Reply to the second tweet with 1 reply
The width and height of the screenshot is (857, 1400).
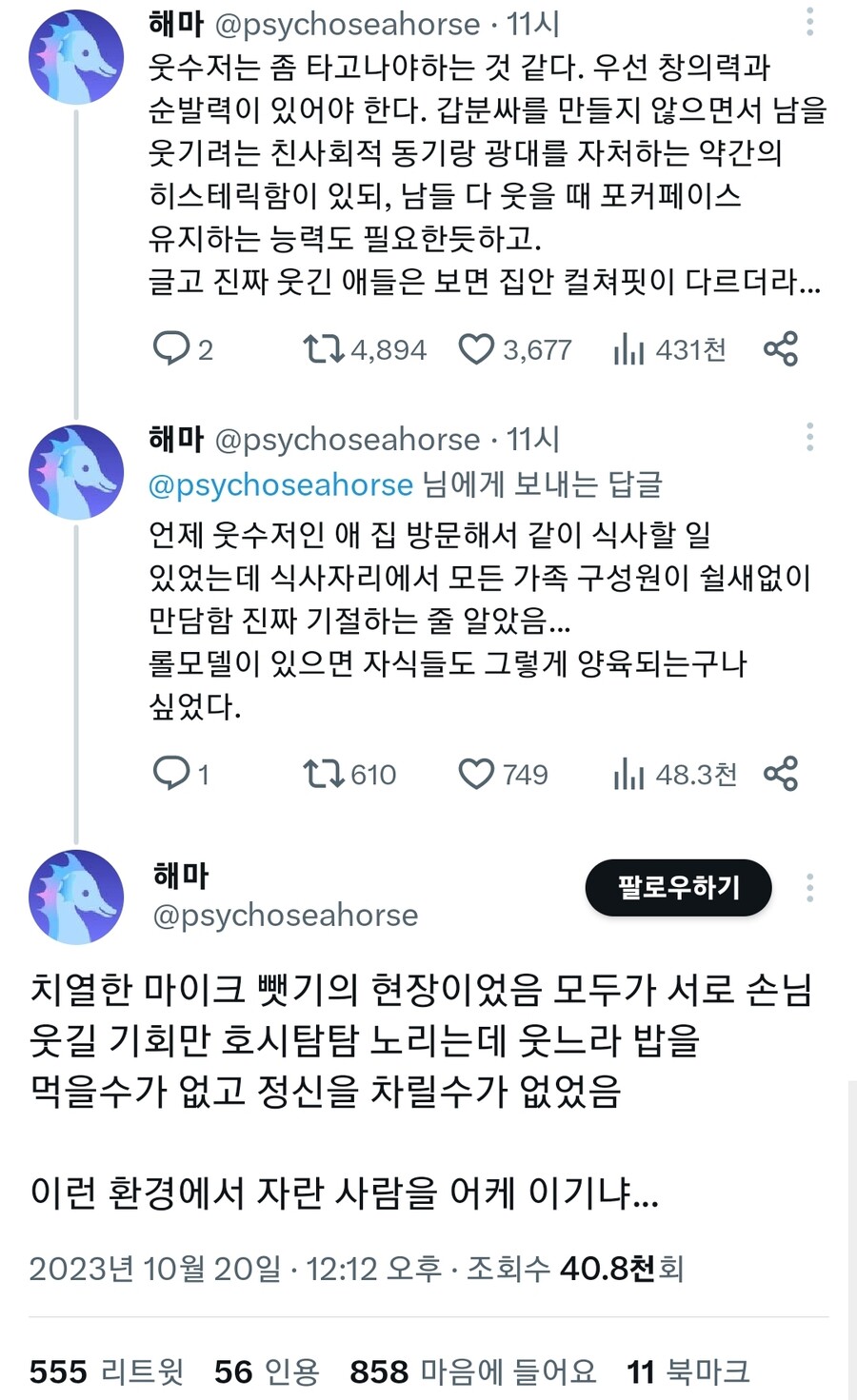171,774
